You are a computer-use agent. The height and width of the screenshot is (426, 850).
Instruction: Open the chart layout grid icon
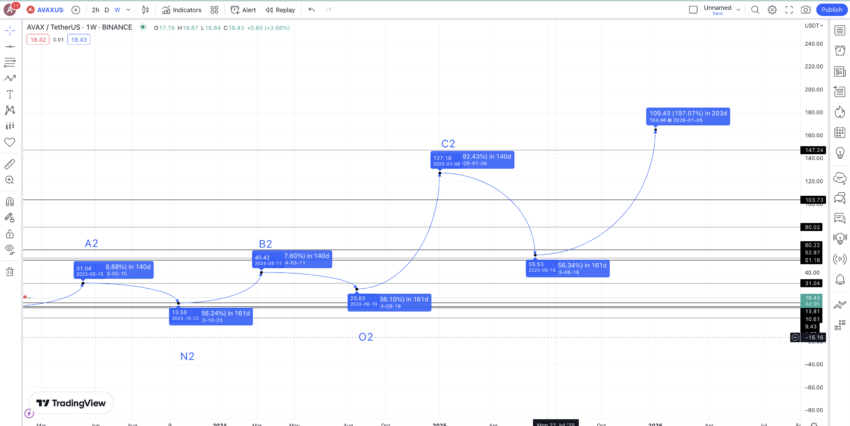[214, 10]
